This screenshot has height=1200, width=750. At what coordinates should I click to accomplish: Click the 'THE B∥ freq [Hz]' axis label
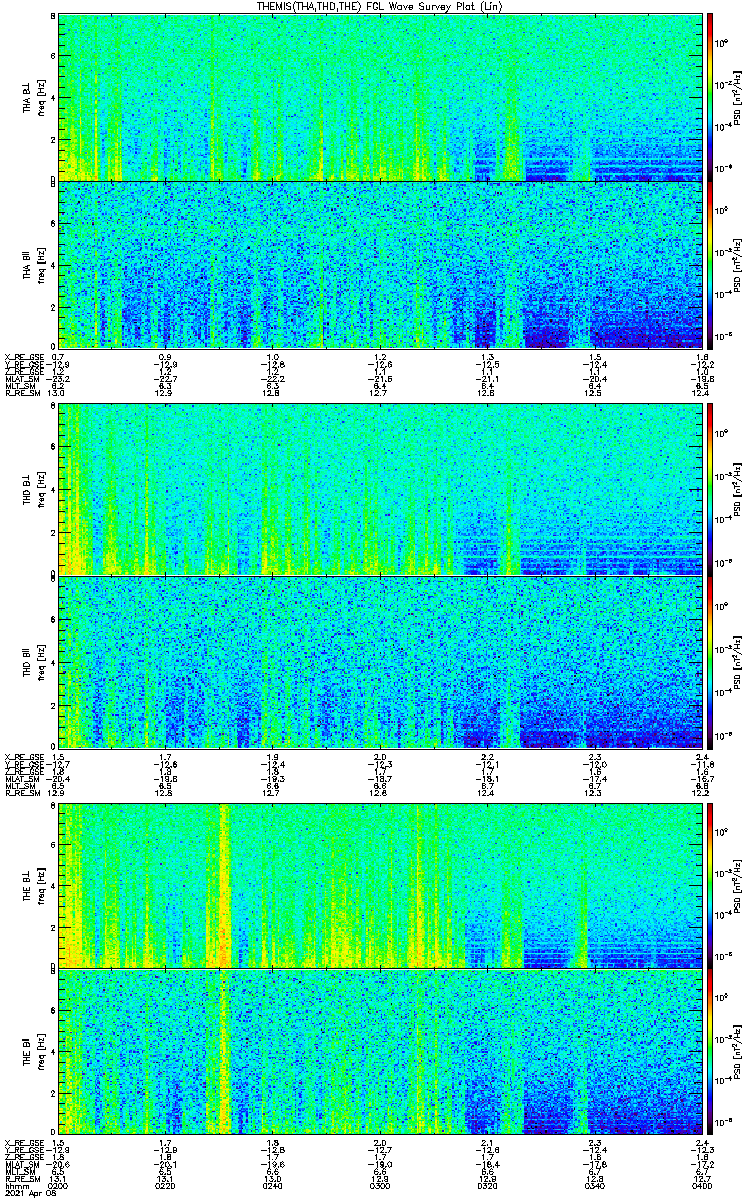(33, 1053)
